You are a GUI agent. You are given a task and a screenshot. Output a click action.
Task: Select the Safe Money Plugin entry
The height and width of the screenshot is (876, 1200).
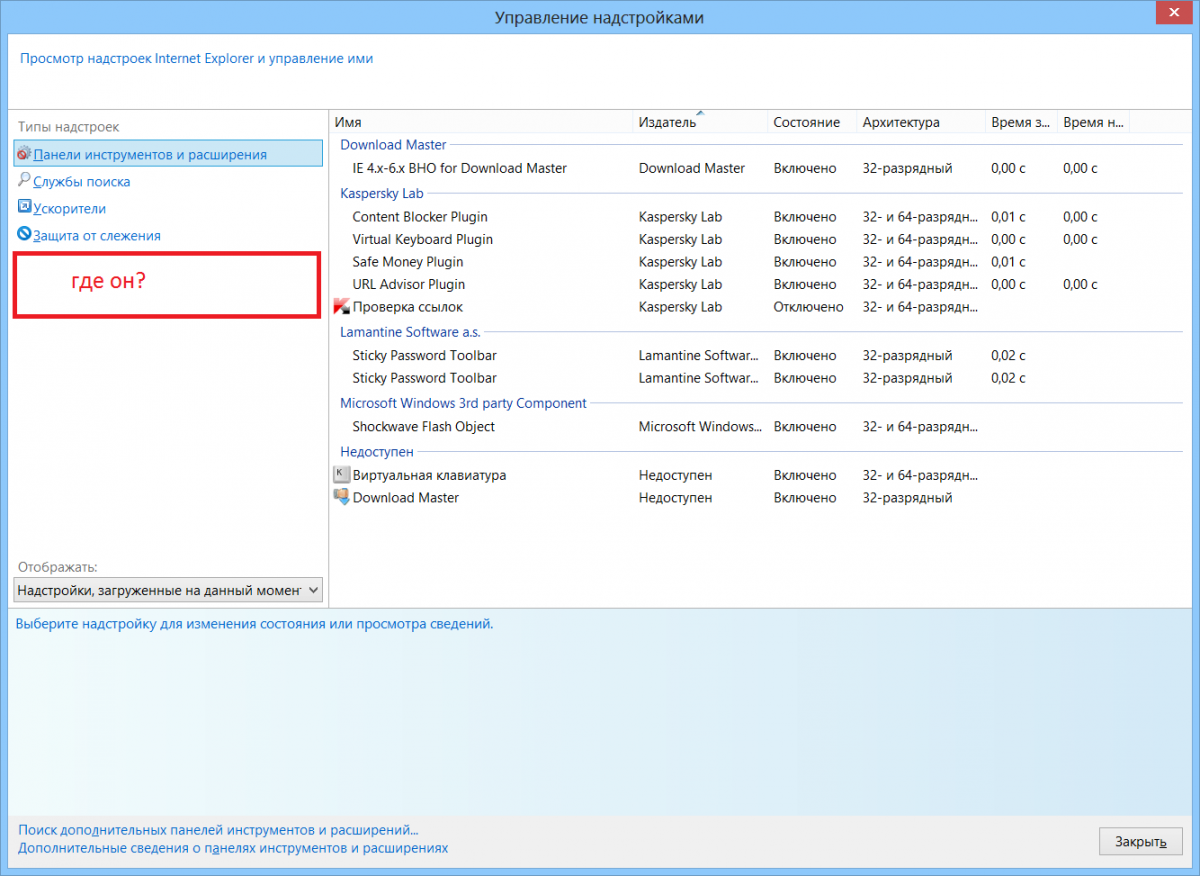pyautogui.click(x=407, y=262)
